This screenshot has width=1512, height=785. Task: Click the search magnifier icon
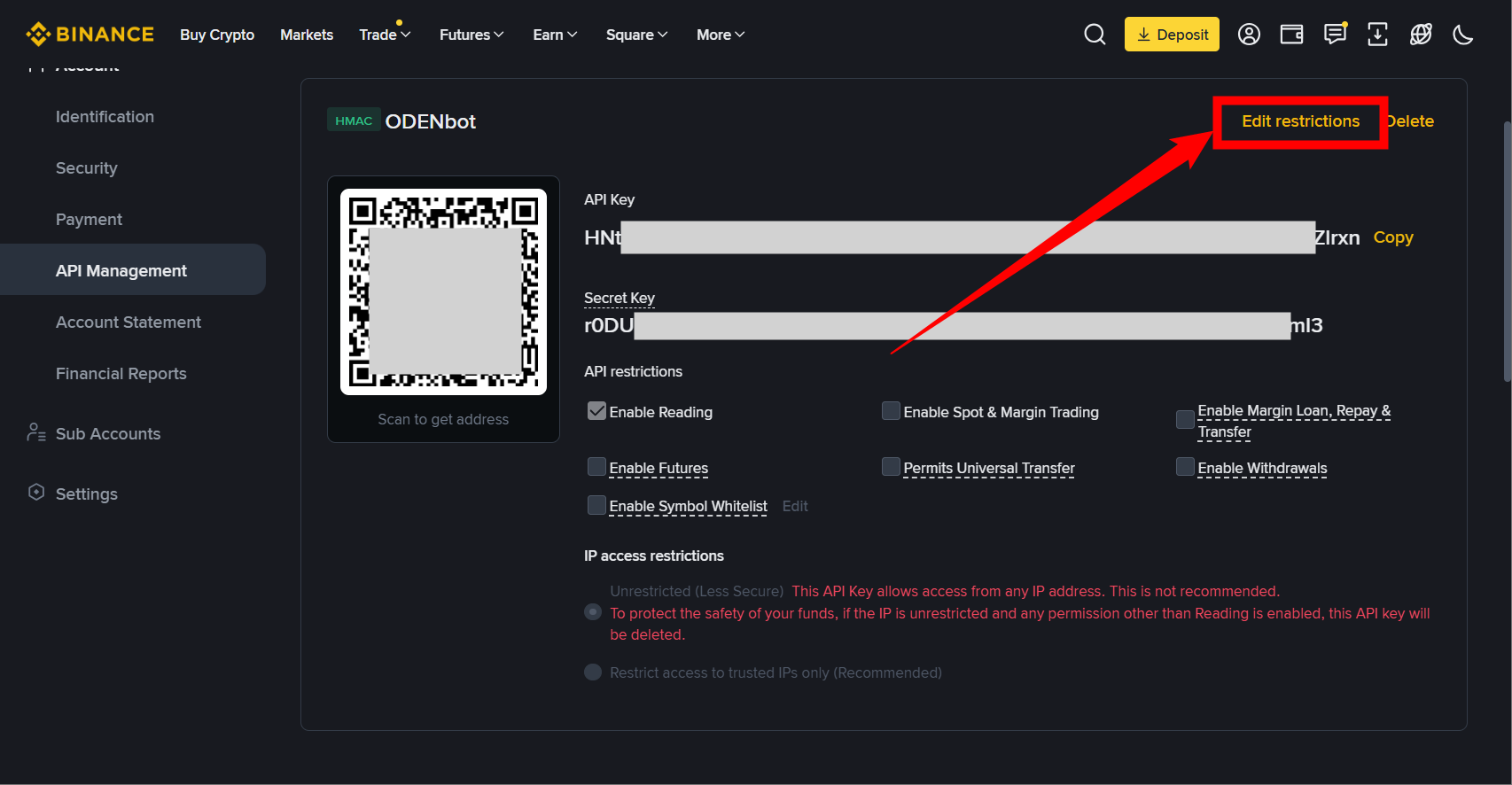(x=1095, y=35)
